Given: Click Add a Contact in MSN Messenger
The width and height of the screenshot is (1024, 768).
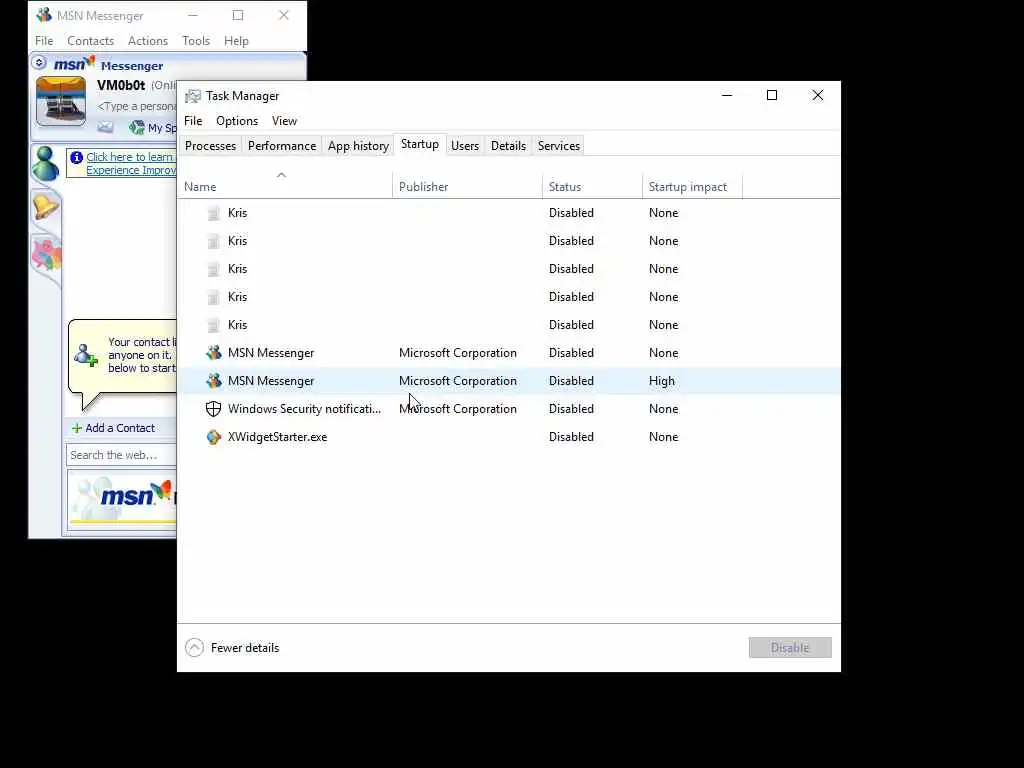Looking at the screenshot, I should [x=114, y=428].
